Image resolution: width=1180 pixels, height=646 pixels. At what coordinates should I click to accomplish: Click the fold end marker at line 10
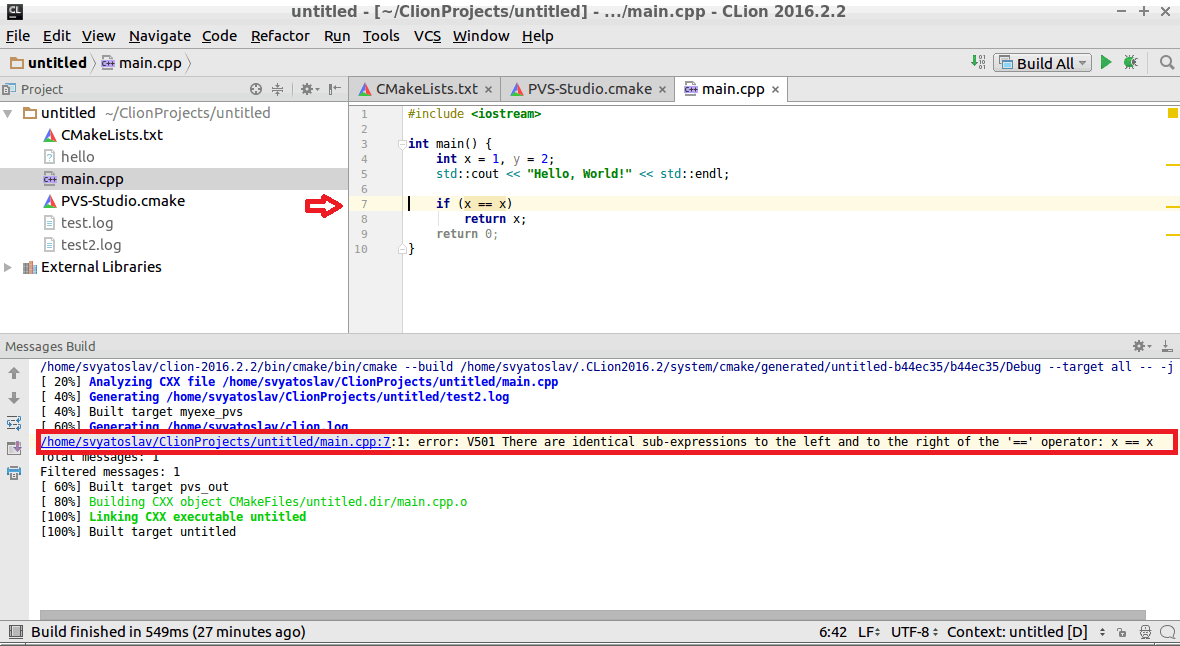click(402, 249)
